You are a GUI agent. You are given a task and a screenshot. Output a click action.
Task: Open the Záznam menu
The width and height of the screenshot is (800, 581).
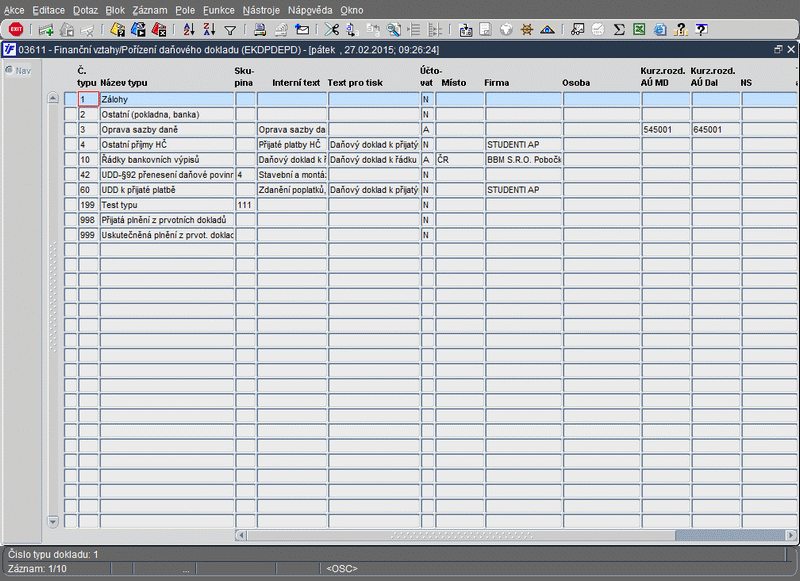pyautogui.click(x=149, y=10)
